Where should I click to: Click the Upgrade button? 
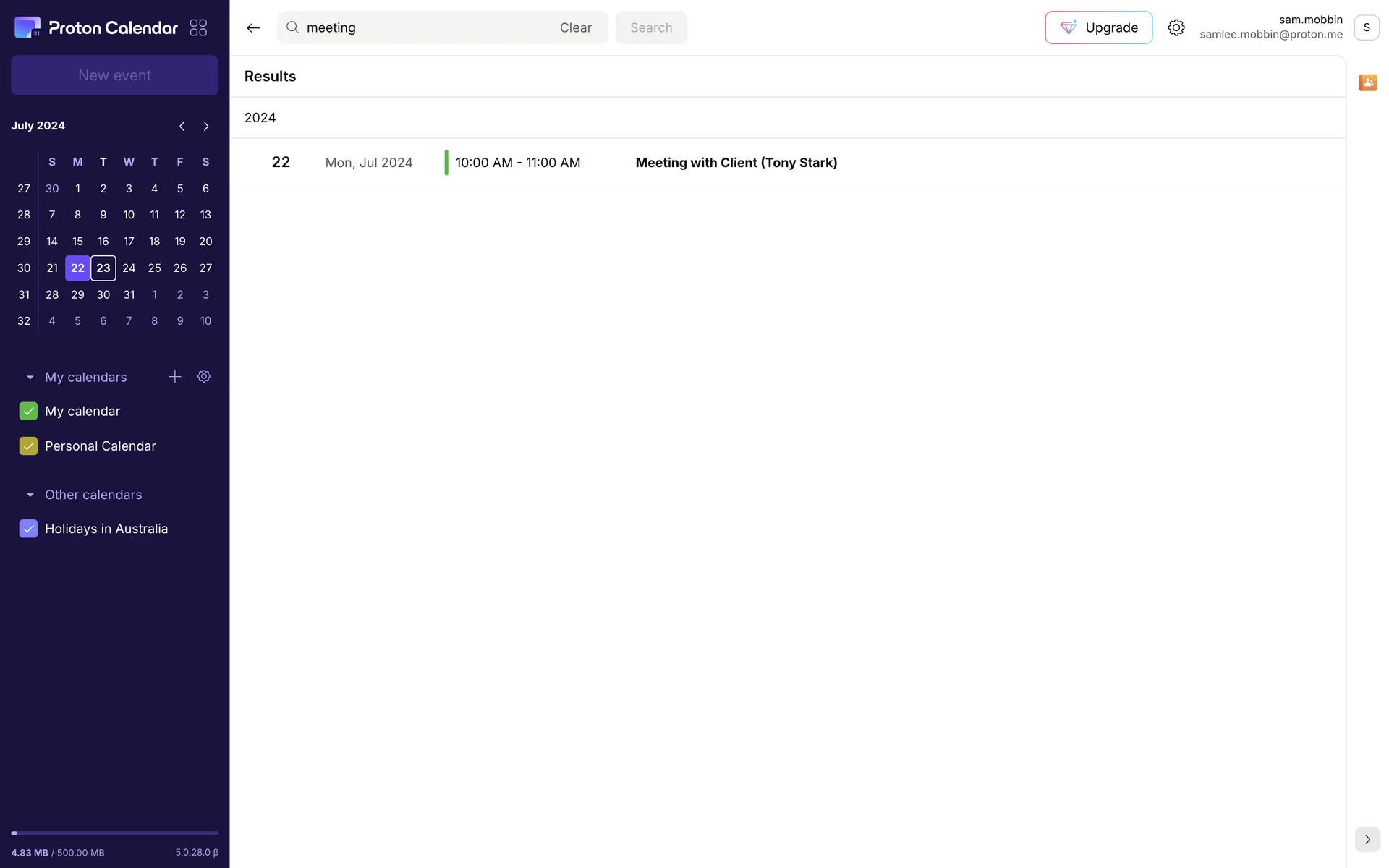coord(1097,27)
